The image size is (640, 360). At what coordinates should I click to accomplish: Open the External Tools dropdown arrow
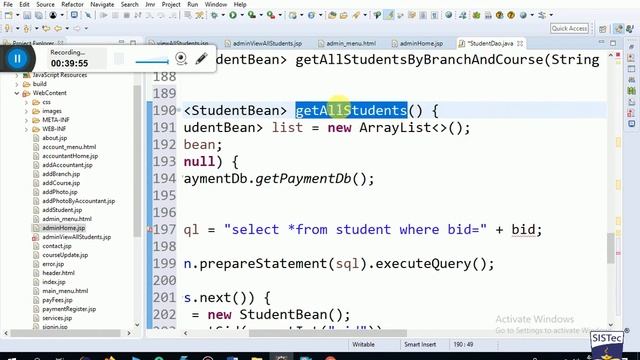point(280,15)
